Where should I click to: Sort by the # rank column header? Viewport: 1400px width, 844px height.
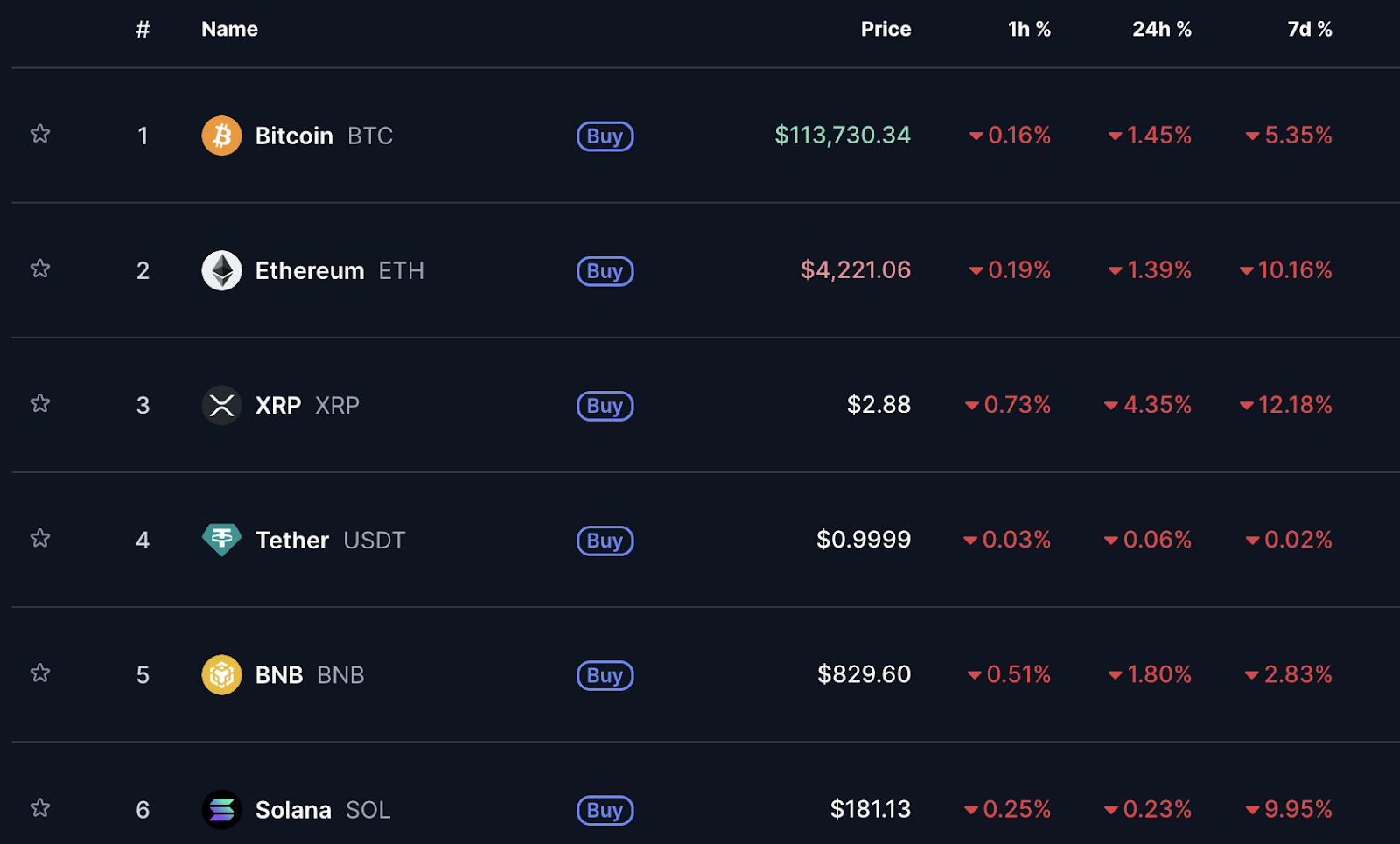click(143, 29)
